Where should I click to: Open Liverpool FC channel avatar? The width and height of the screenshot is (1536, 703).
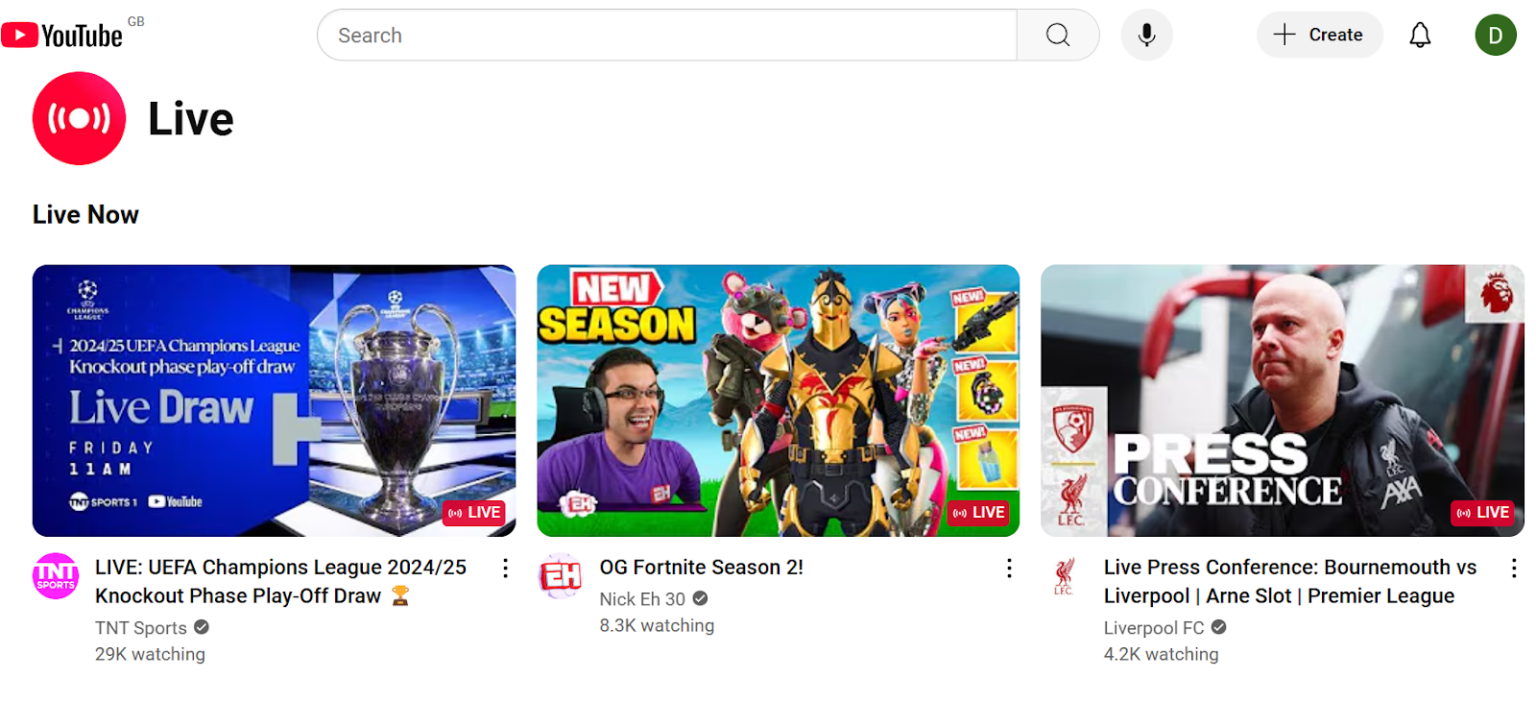pos(1064,576)
